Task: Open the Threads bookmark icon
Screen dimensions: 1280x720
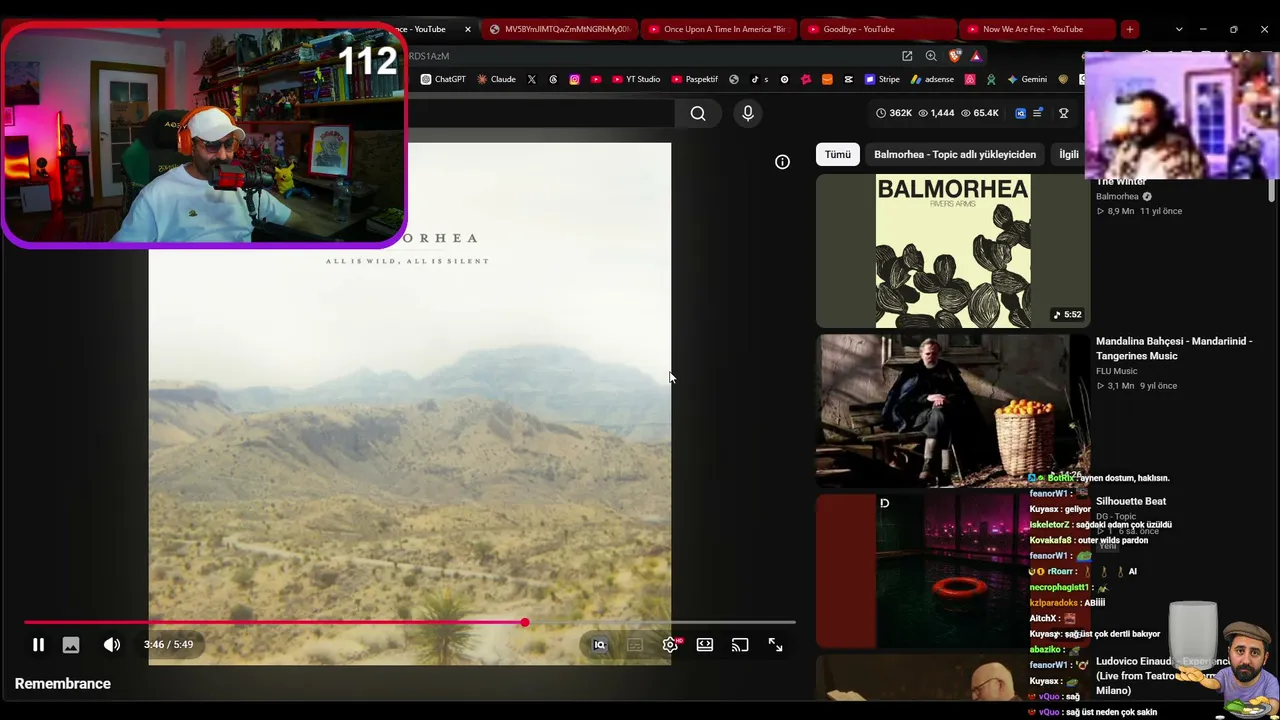Action: click(553, 79)
